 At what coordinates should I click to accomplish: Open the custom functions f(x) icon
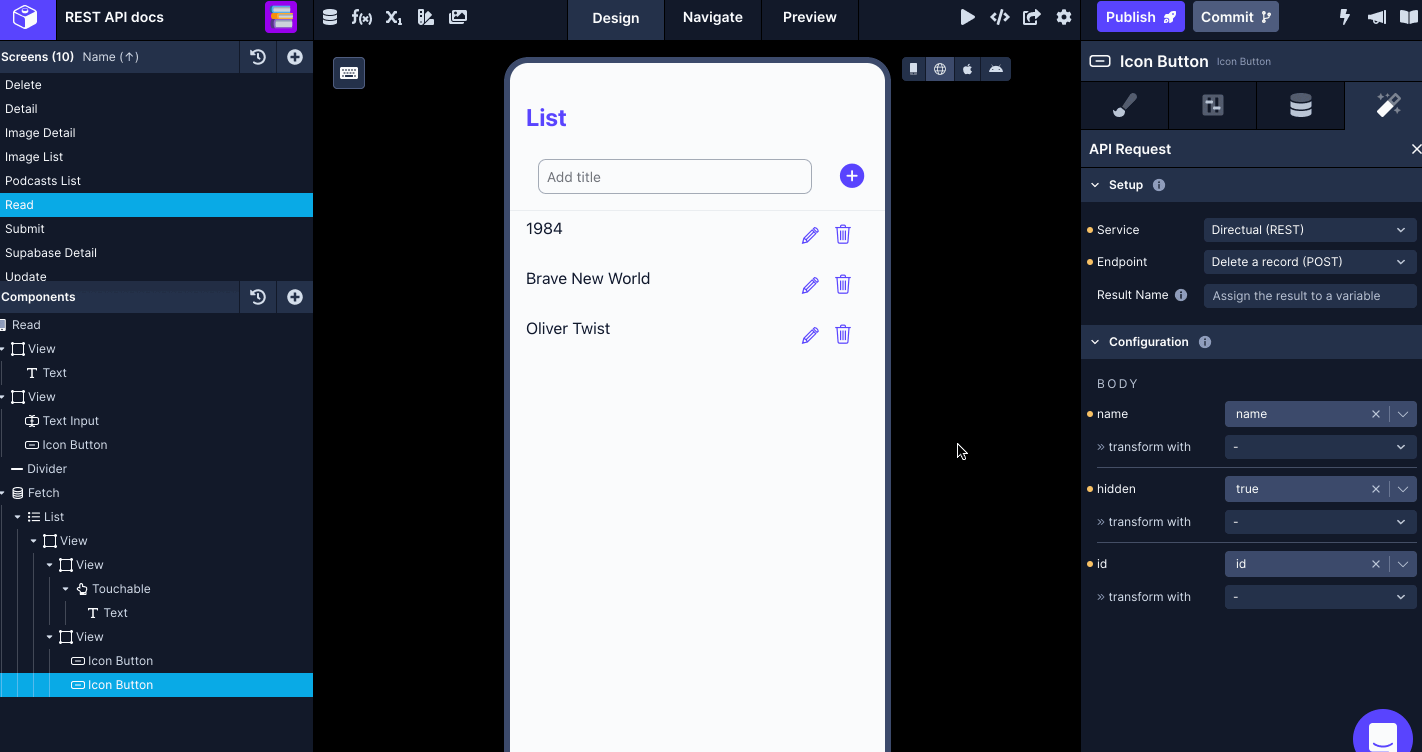click(362, 17)
